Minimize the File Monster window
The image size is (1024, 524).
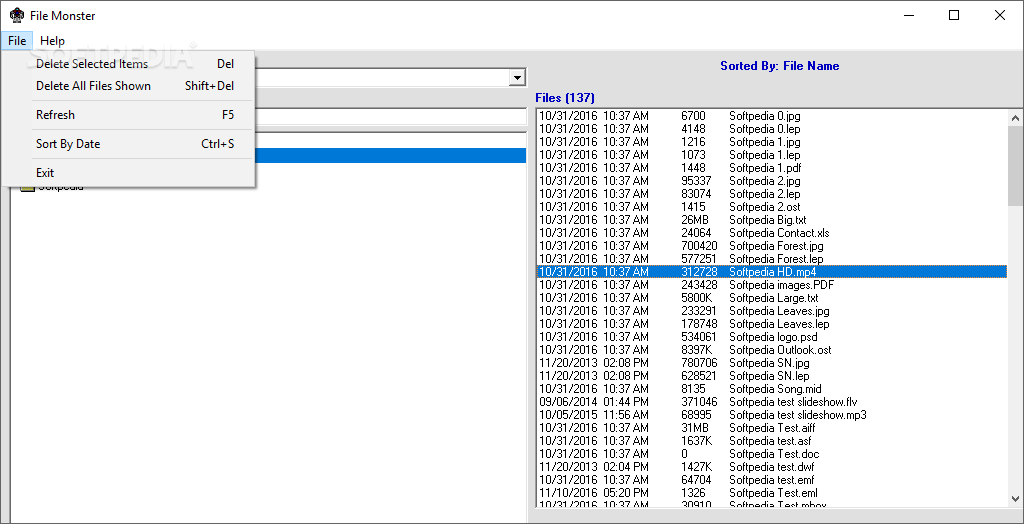908,16
